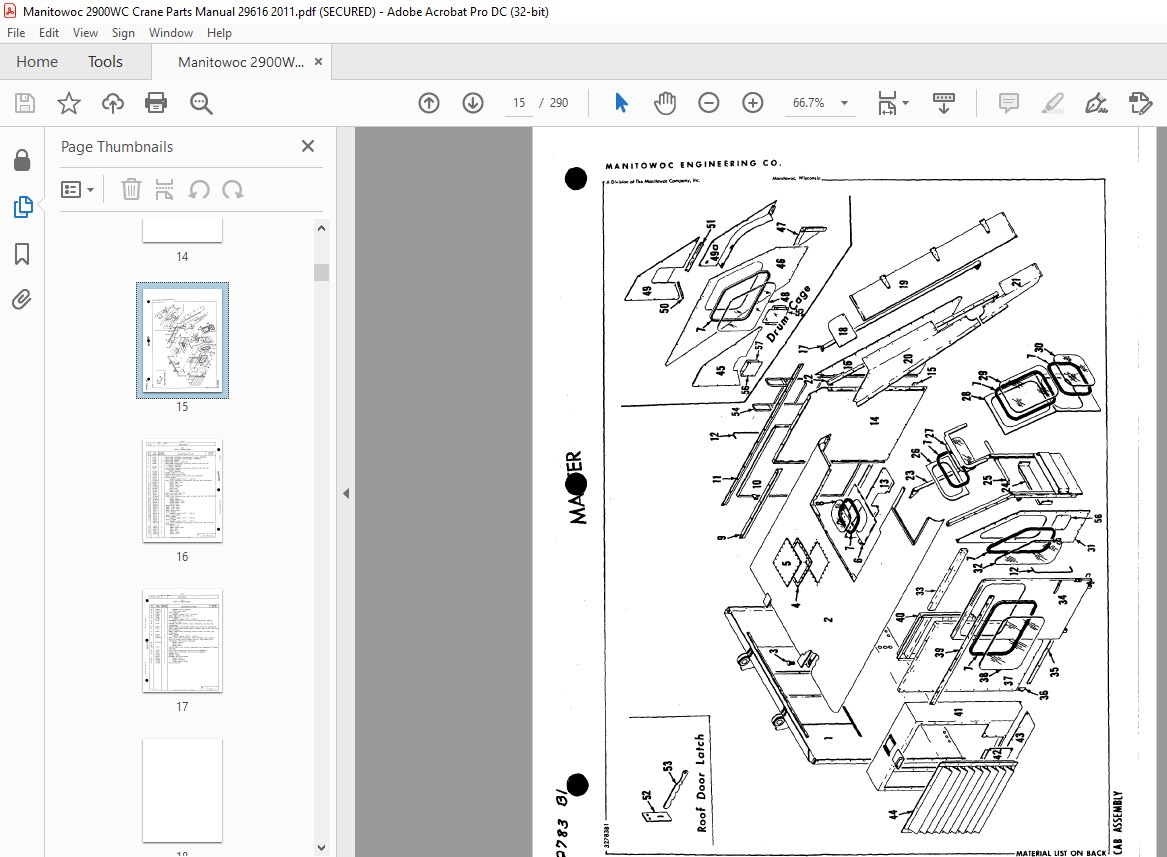
Task: Open the Help menu
Action: click(219, 33)
